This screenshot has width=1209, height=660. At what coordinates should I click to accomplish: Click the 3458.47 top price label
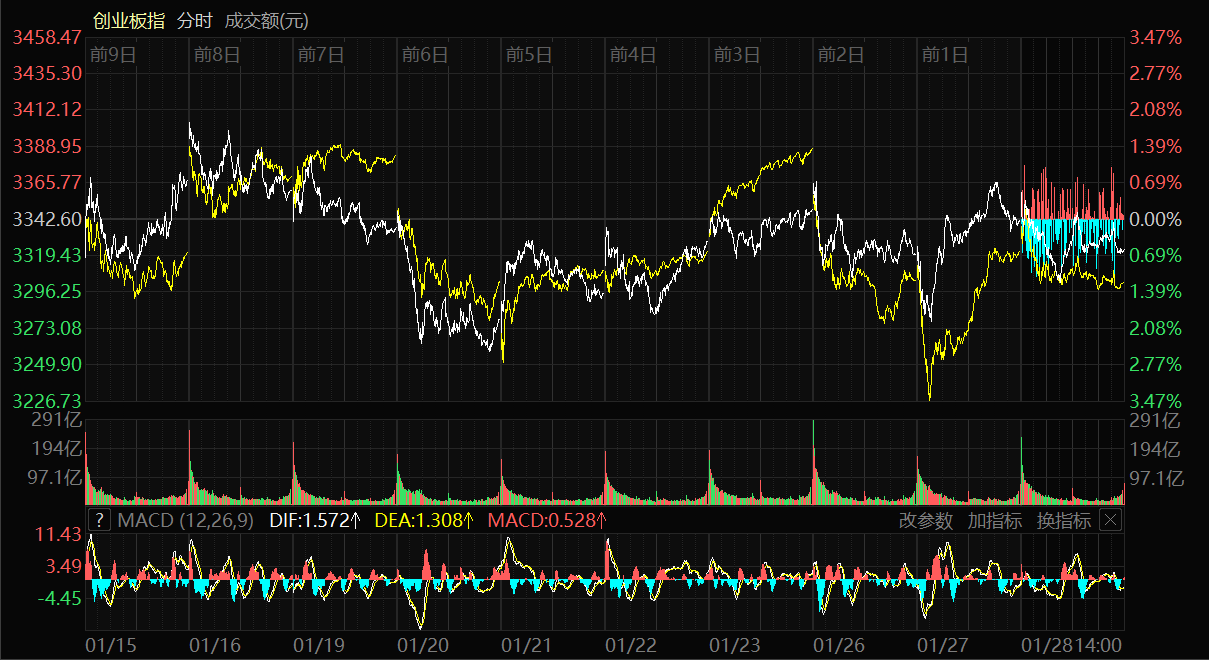click(47, 37)
